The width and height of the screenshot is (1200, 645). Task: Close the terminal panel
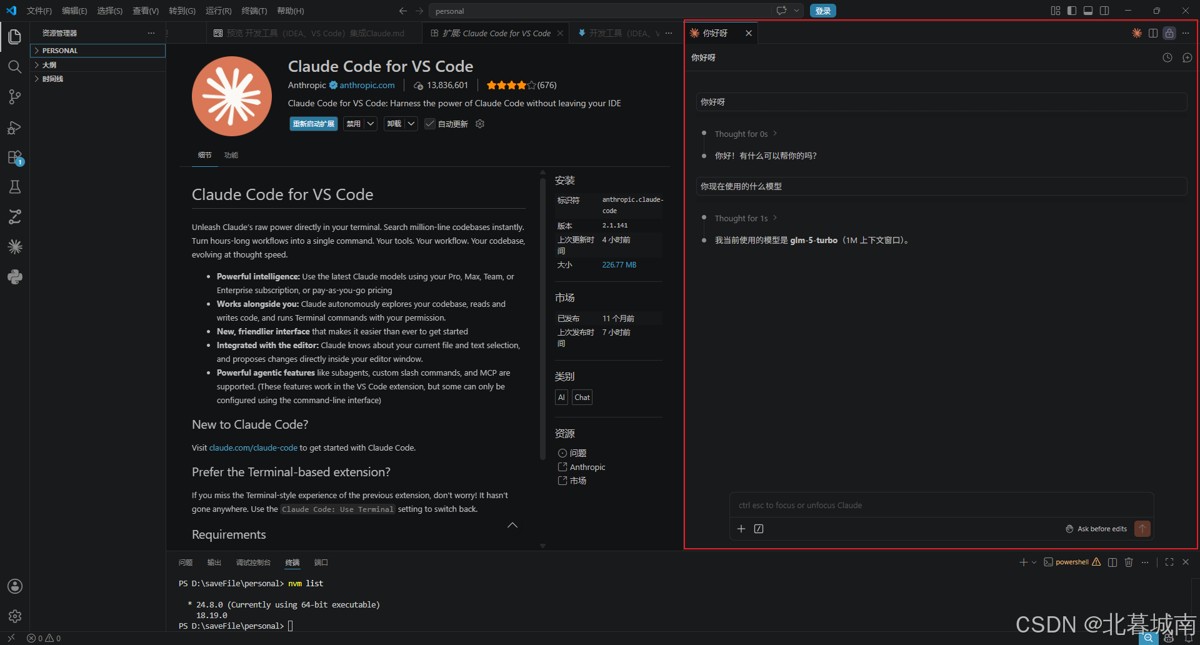point(1186,563)
